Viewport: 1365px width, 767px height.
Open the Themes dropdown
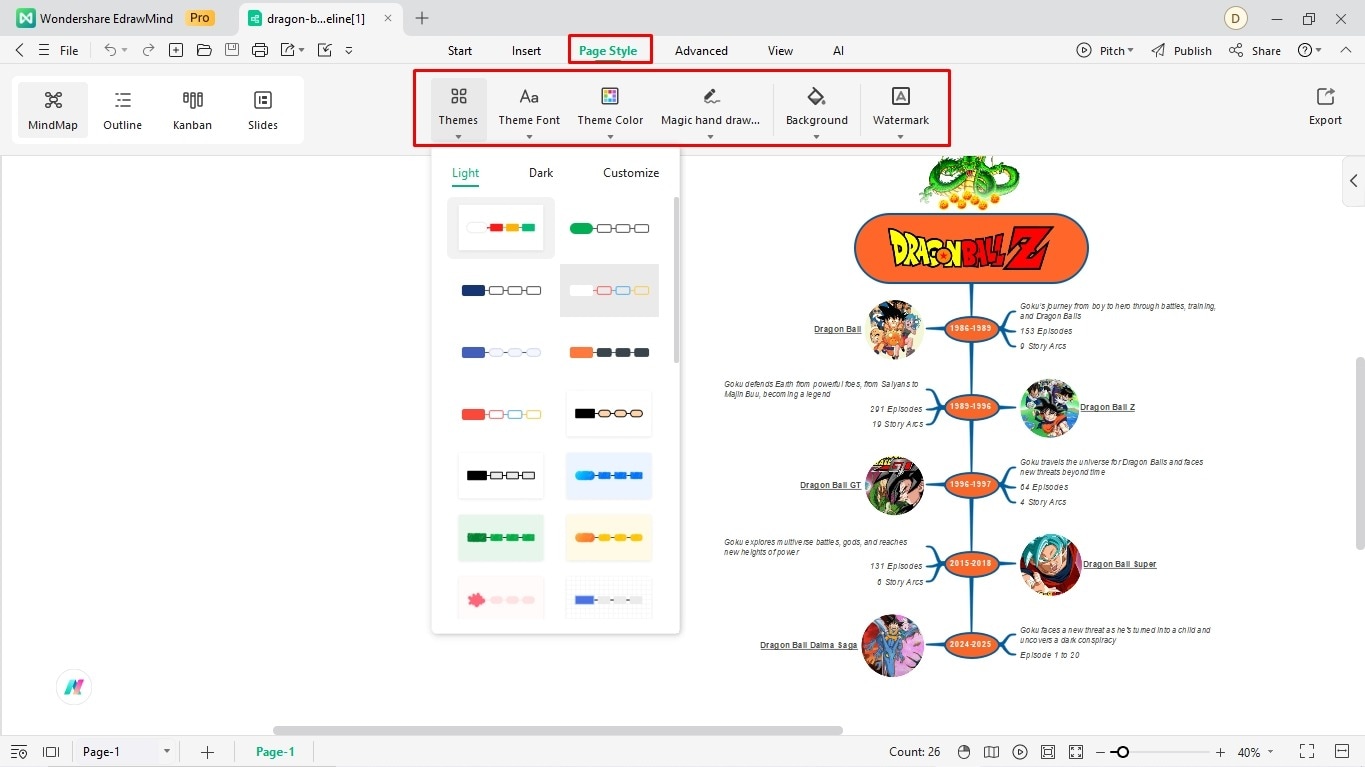click(458, 109)
